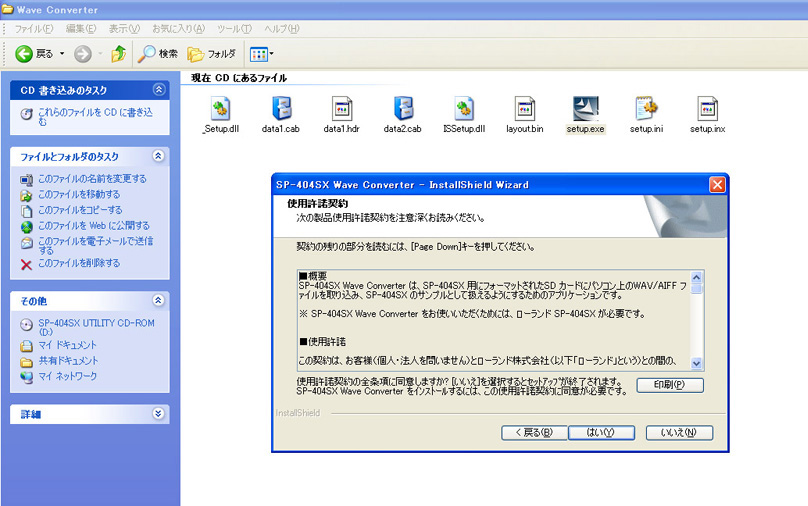
Task: Click the Up folder toolbar icon
Action: pyautogui.click(x=119, y=54)
